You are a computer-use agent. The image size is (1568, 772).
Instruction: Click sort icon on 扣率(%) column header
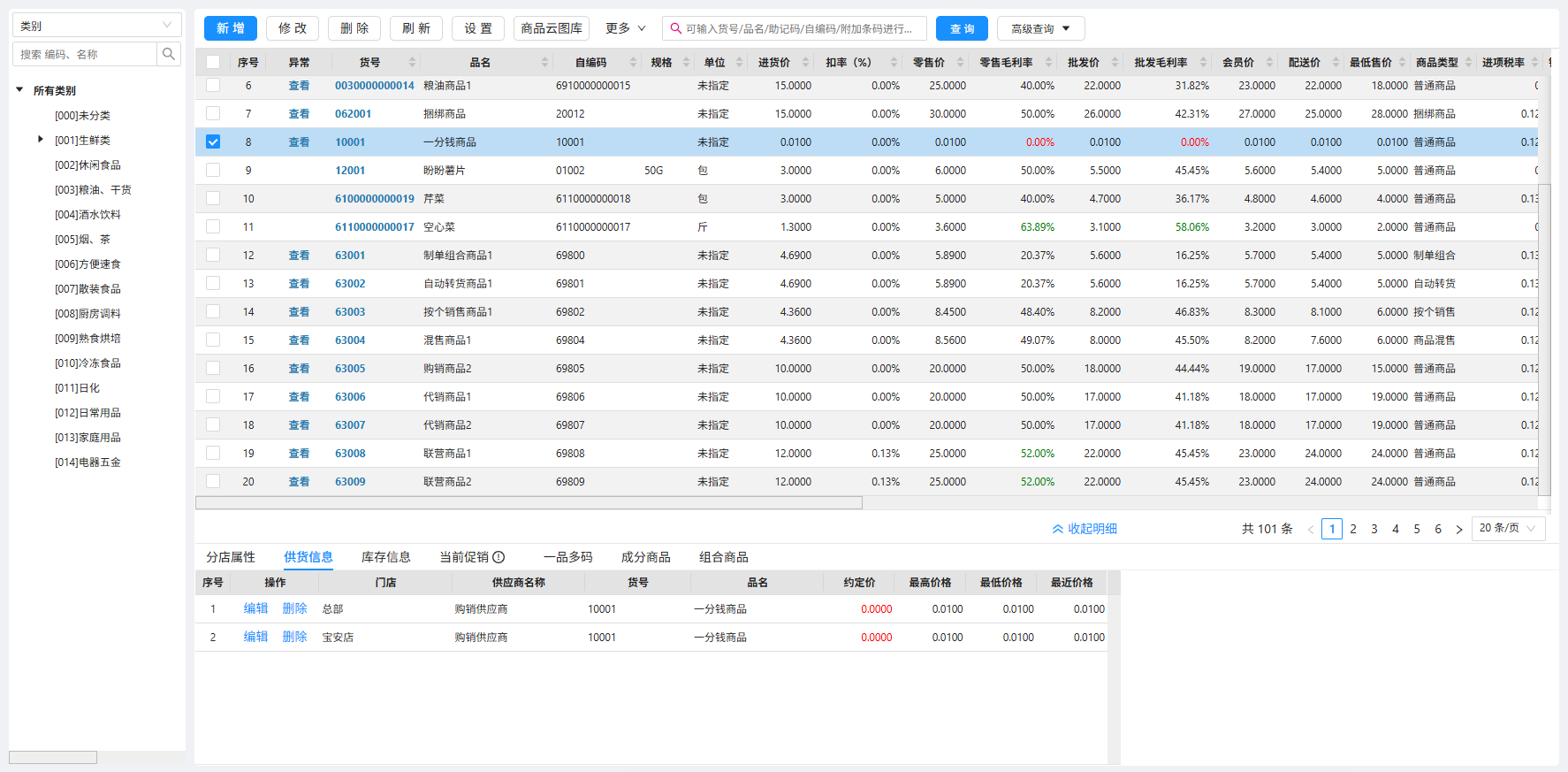coord(894,62)
